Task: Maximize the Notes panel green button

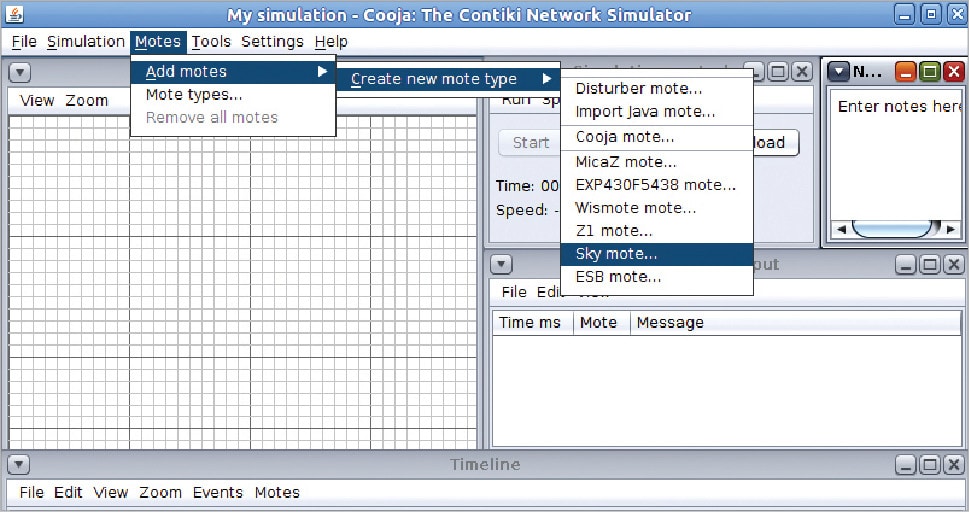Action: tap(929, 72)
